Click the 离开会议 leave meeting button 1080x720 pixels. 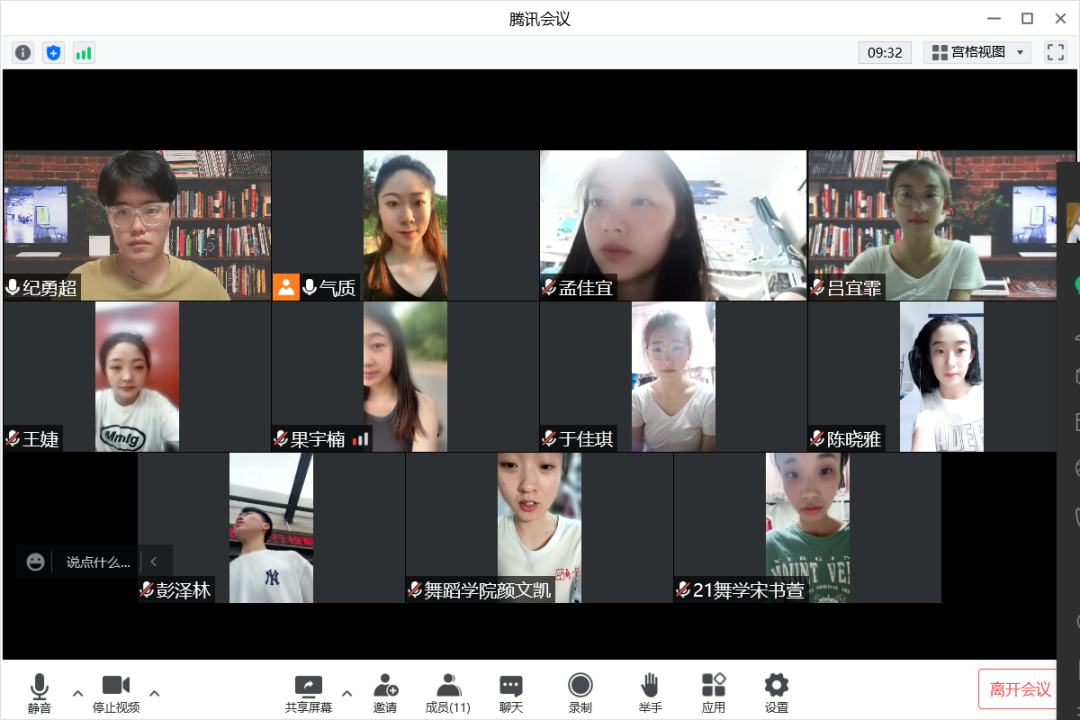pos(1019,689)
